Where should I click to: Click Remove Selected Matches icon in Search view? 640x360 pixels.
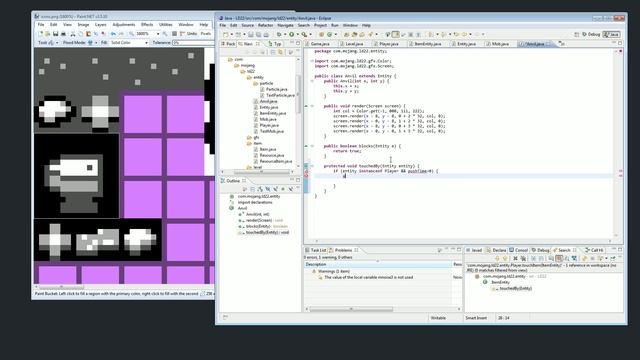pyautogui.click(x=516, y=258)
